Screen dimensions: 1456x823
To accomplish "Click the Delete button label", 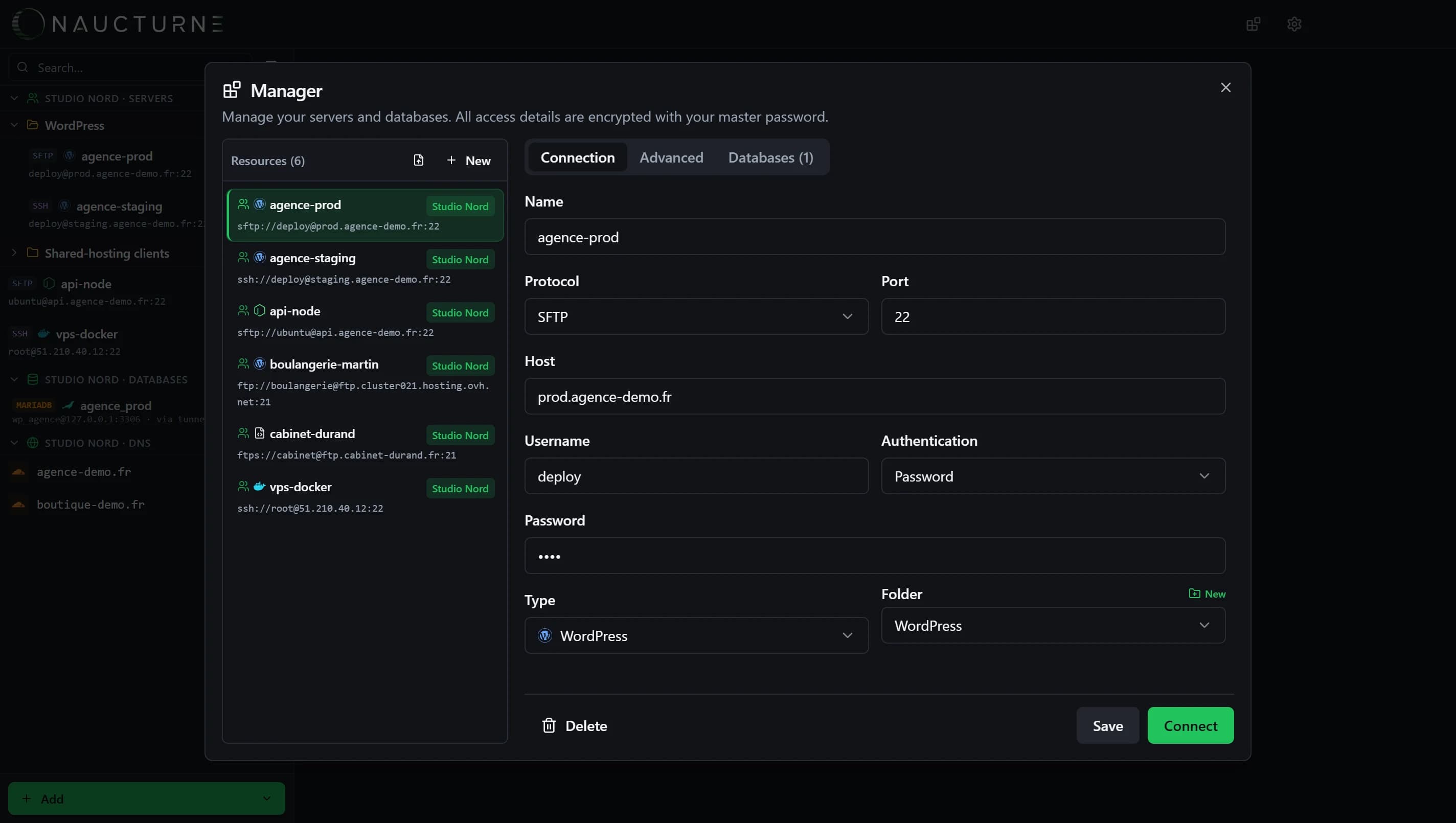I will point(586,726).
